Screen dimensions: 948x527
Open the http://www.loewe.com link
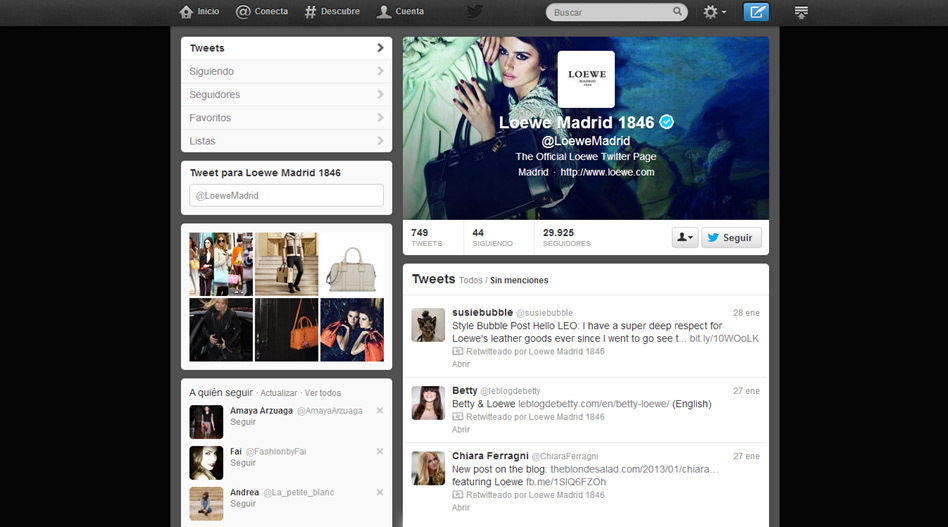pos(607,172)
